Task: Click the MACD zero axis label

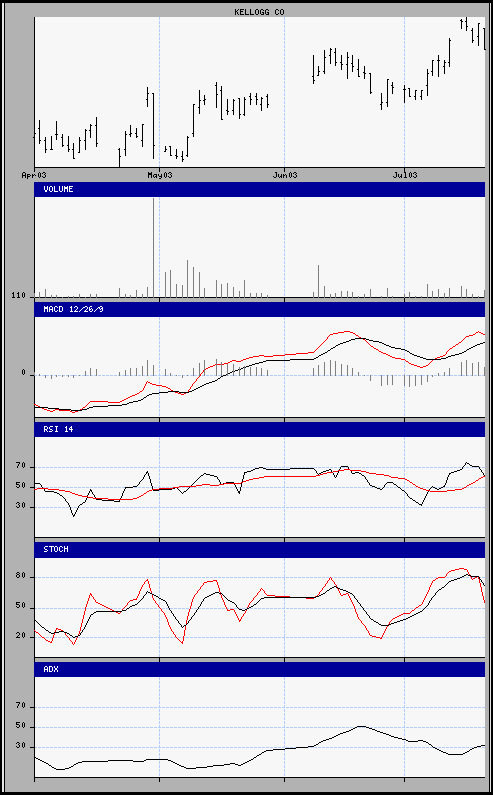Action: point(23,373)
